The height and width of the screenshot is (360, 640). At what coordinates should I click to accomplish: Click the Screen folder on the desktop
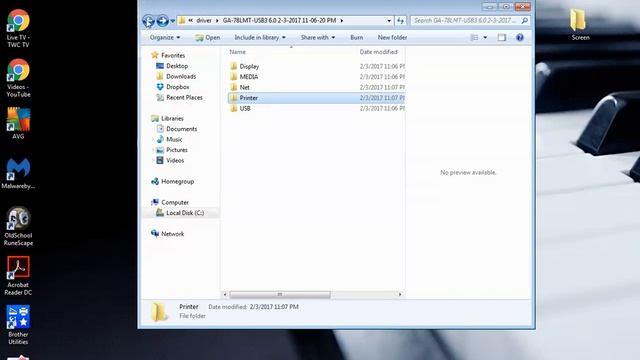click(x=580, y=25)
